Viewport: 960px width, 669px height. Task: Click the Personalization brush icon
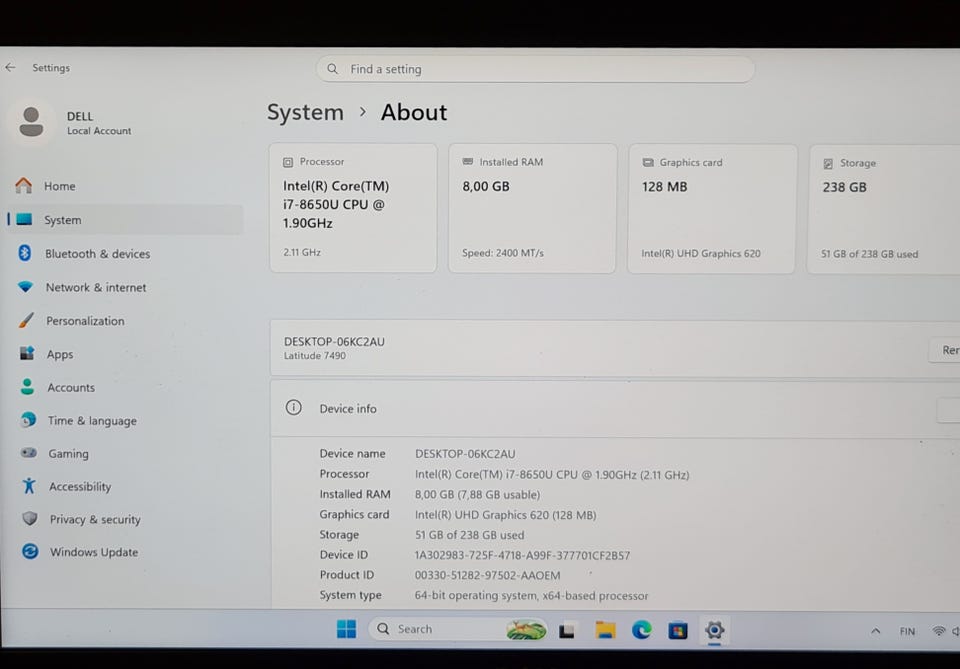pyautogui.click(x=26, y=320)
